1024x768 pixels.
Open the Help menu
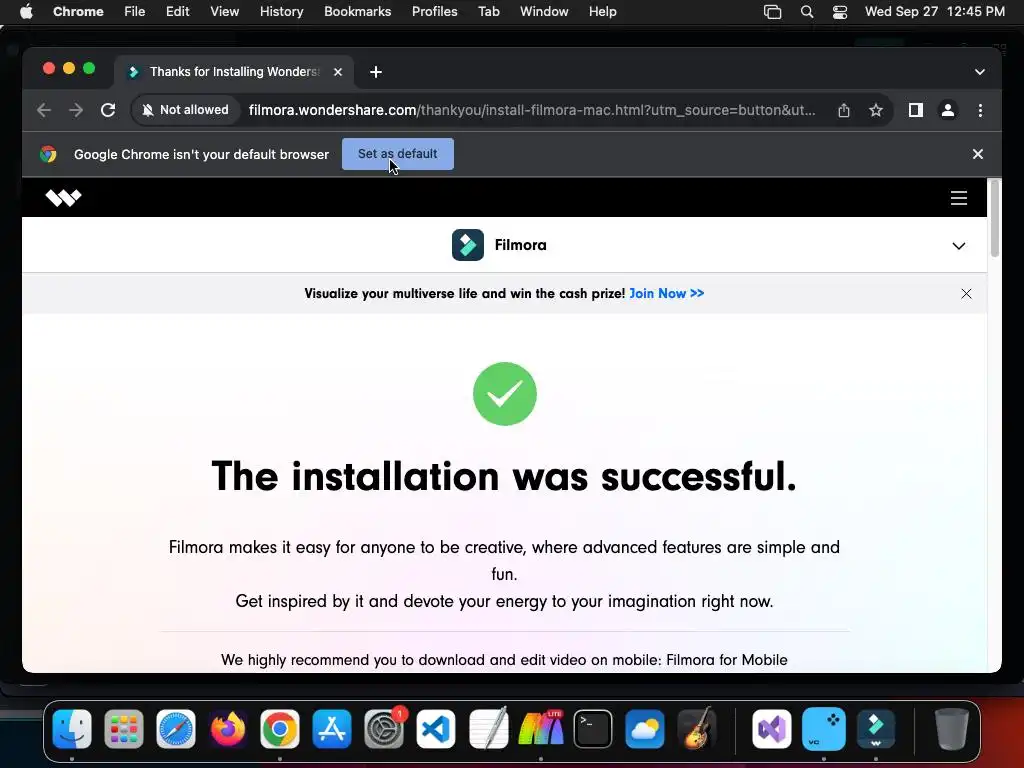(602, 12)
